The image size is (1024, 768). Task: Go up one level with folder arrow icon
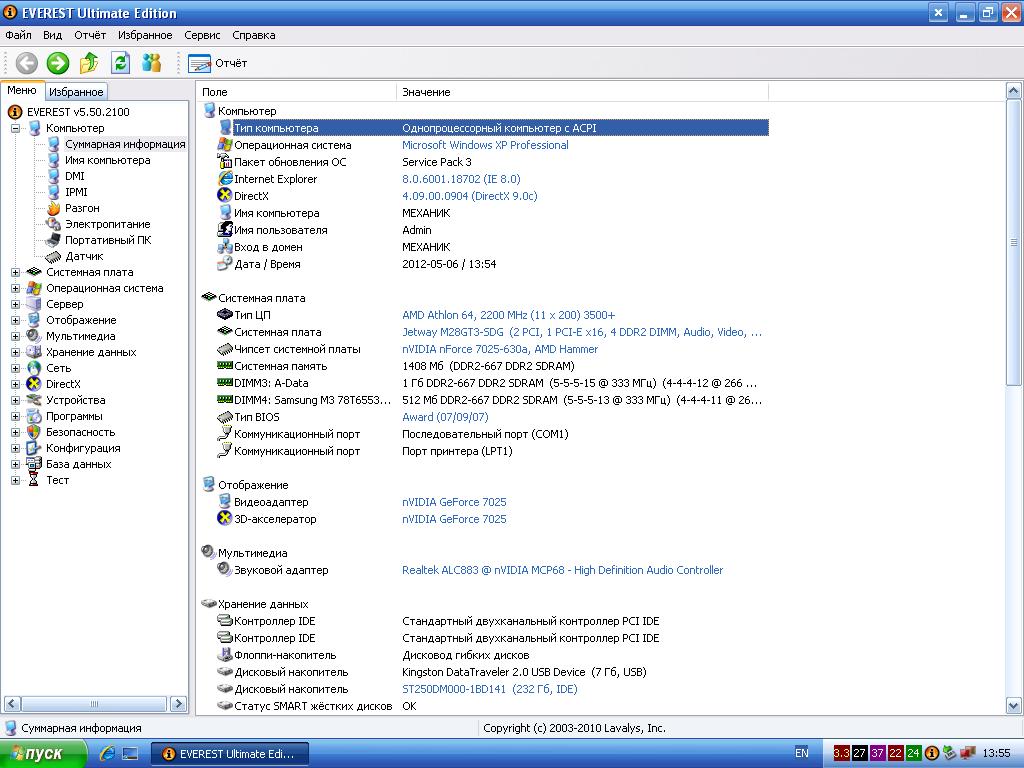pyautogui.click(x=89, y=63)
